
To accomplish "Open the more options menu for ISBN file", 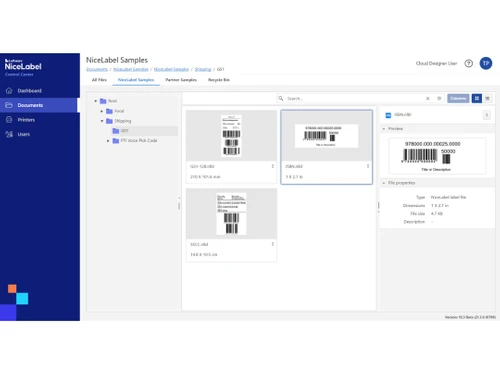I will pos(368,166).
